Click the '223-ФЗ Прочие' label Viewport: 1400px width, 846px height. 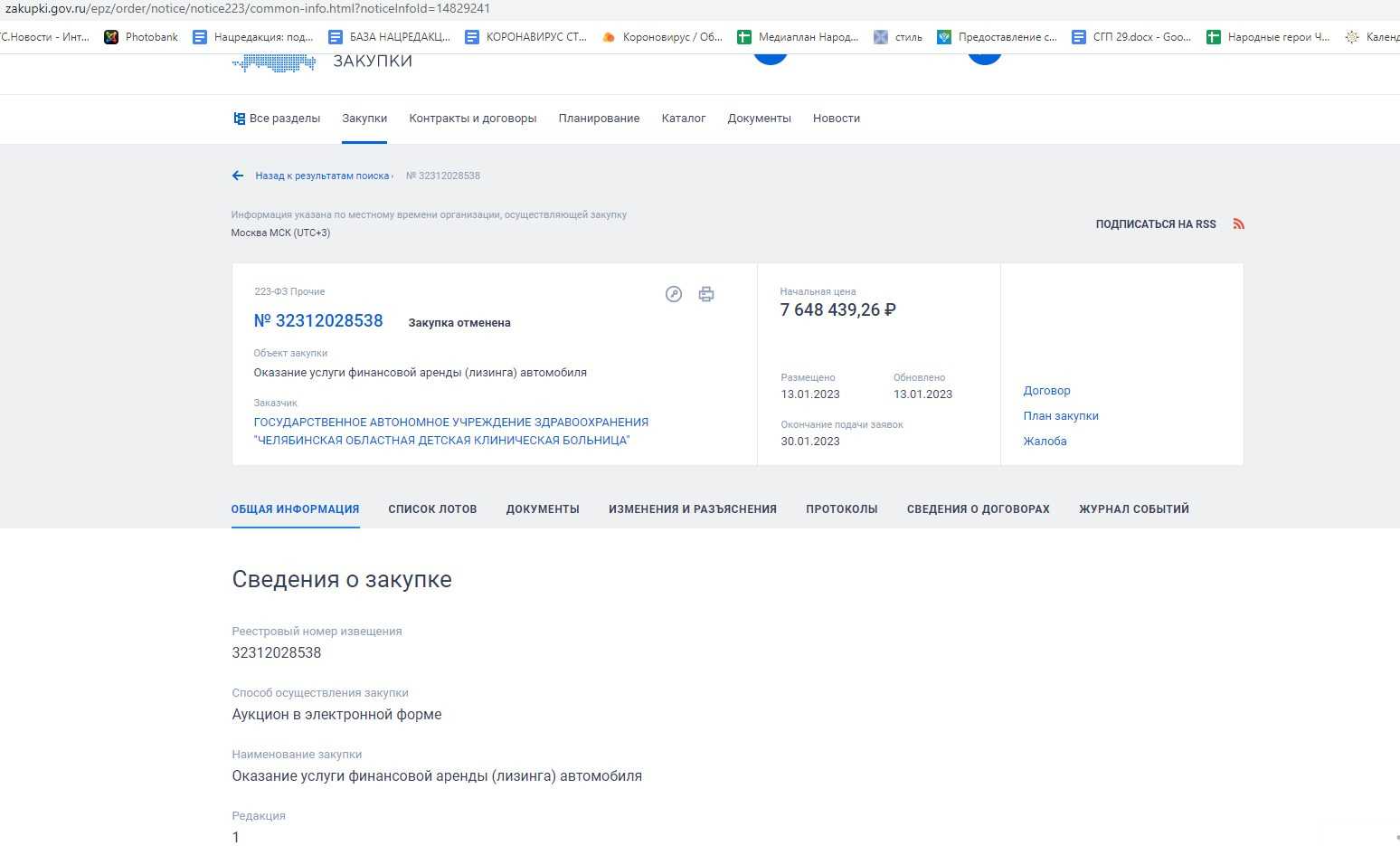click(x=289, y=291)
